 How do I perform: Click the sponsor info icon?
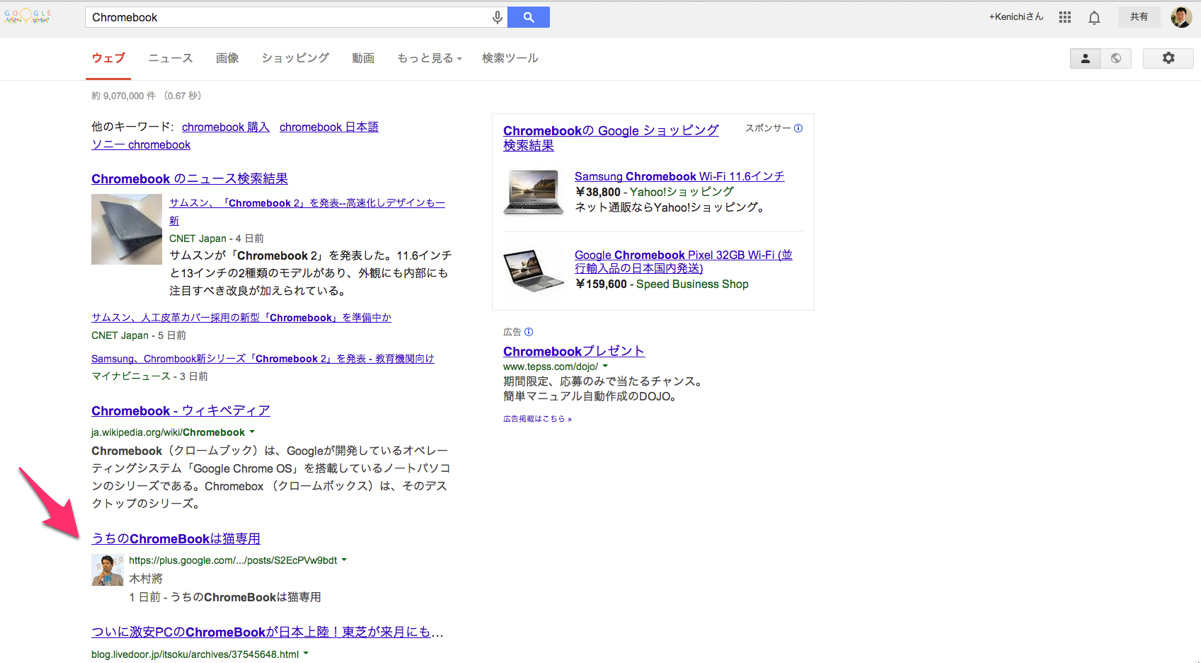click(x=798, y=128)
